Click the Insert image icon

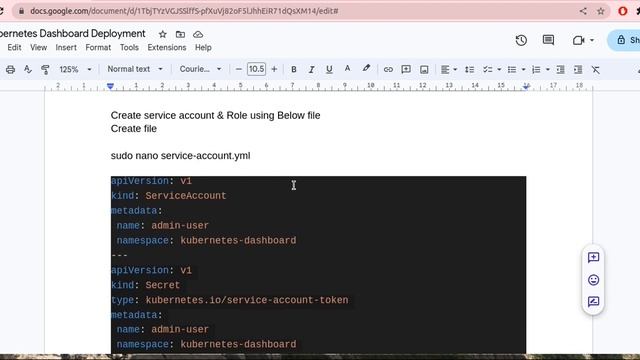pyautogui.click(x=424, y=69)
